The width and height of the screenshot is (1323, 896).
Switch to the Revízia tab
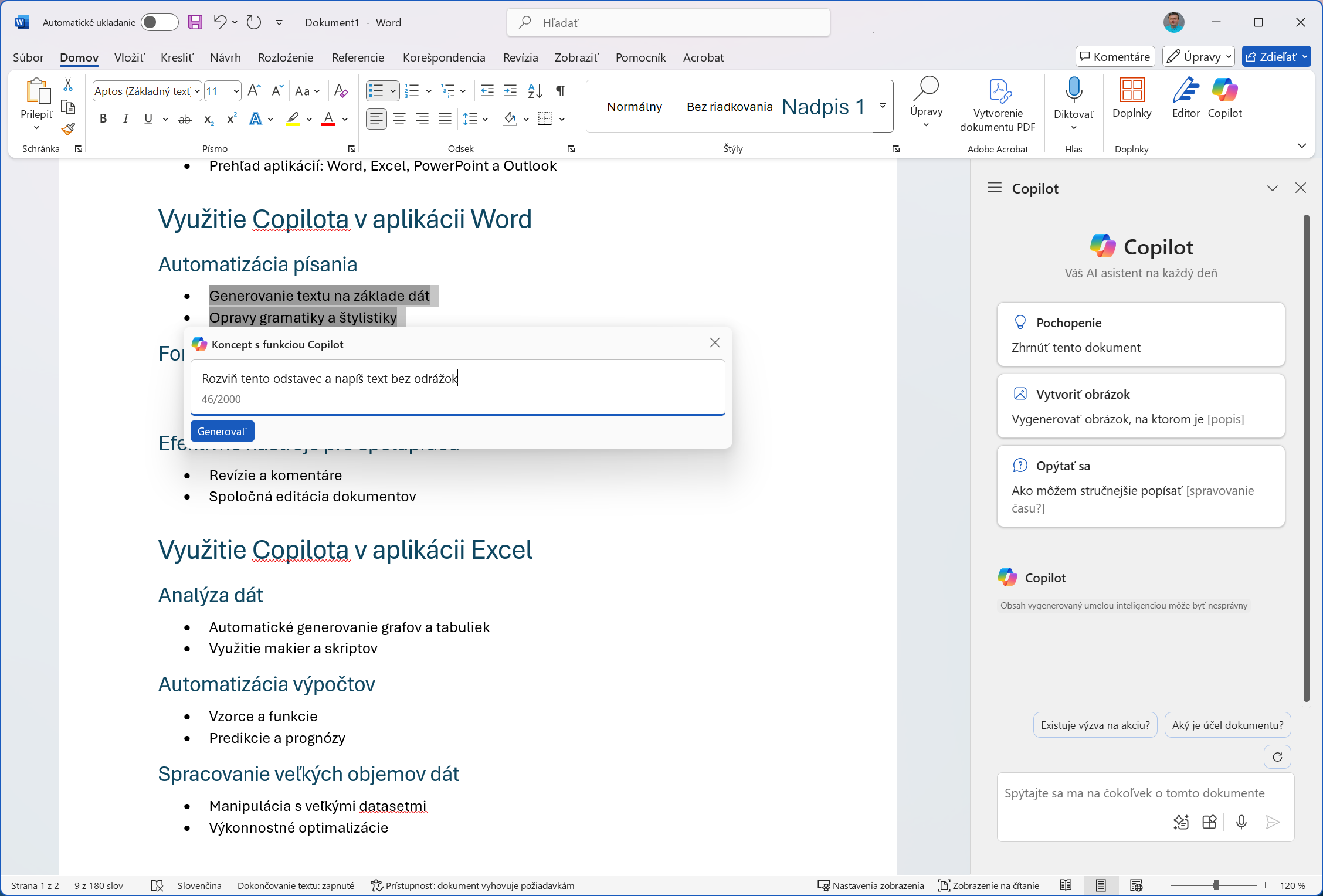pyautogui.click(x=520, y=57)
